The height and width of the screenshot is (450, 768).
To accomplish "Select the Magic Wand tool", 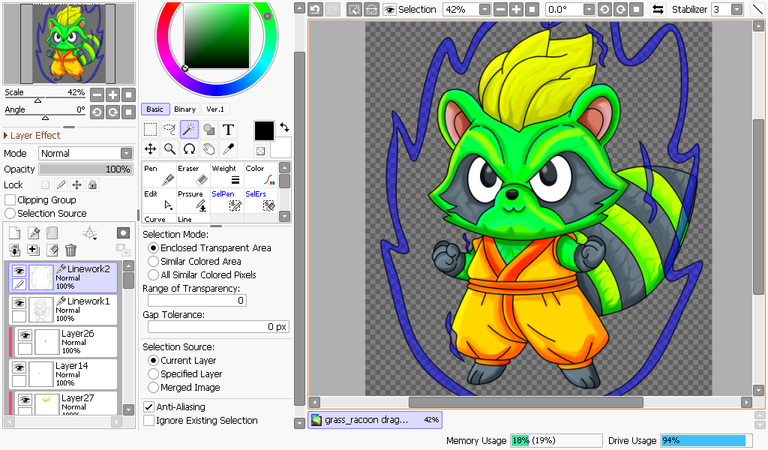I will click(189, 130).
